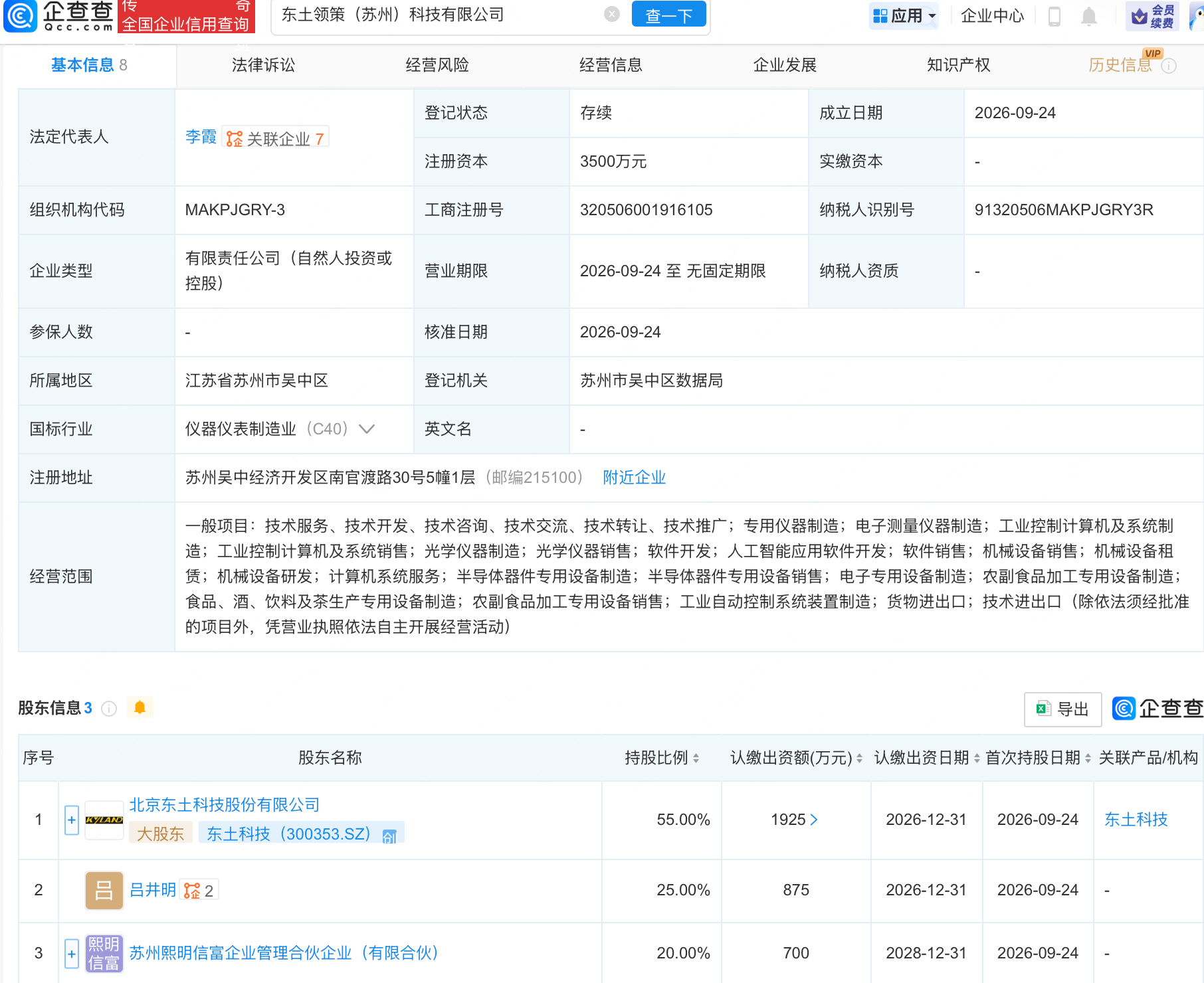Expand the 苏州熙明信富 shareholder row
Screen dimensions: 1204x983
click(x=72, y=954)
